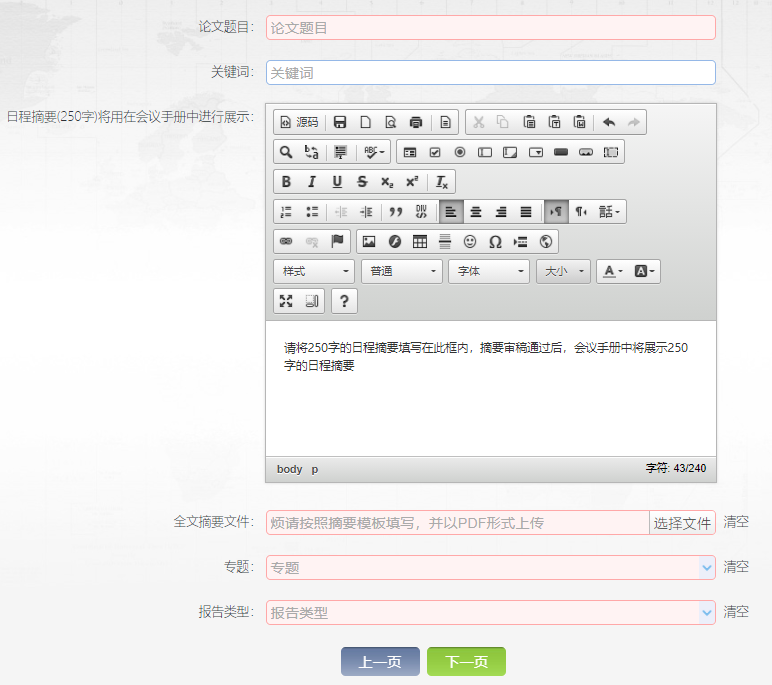Open the spell check ABC dropdown
772x685 pixels.
click(374, 152)
